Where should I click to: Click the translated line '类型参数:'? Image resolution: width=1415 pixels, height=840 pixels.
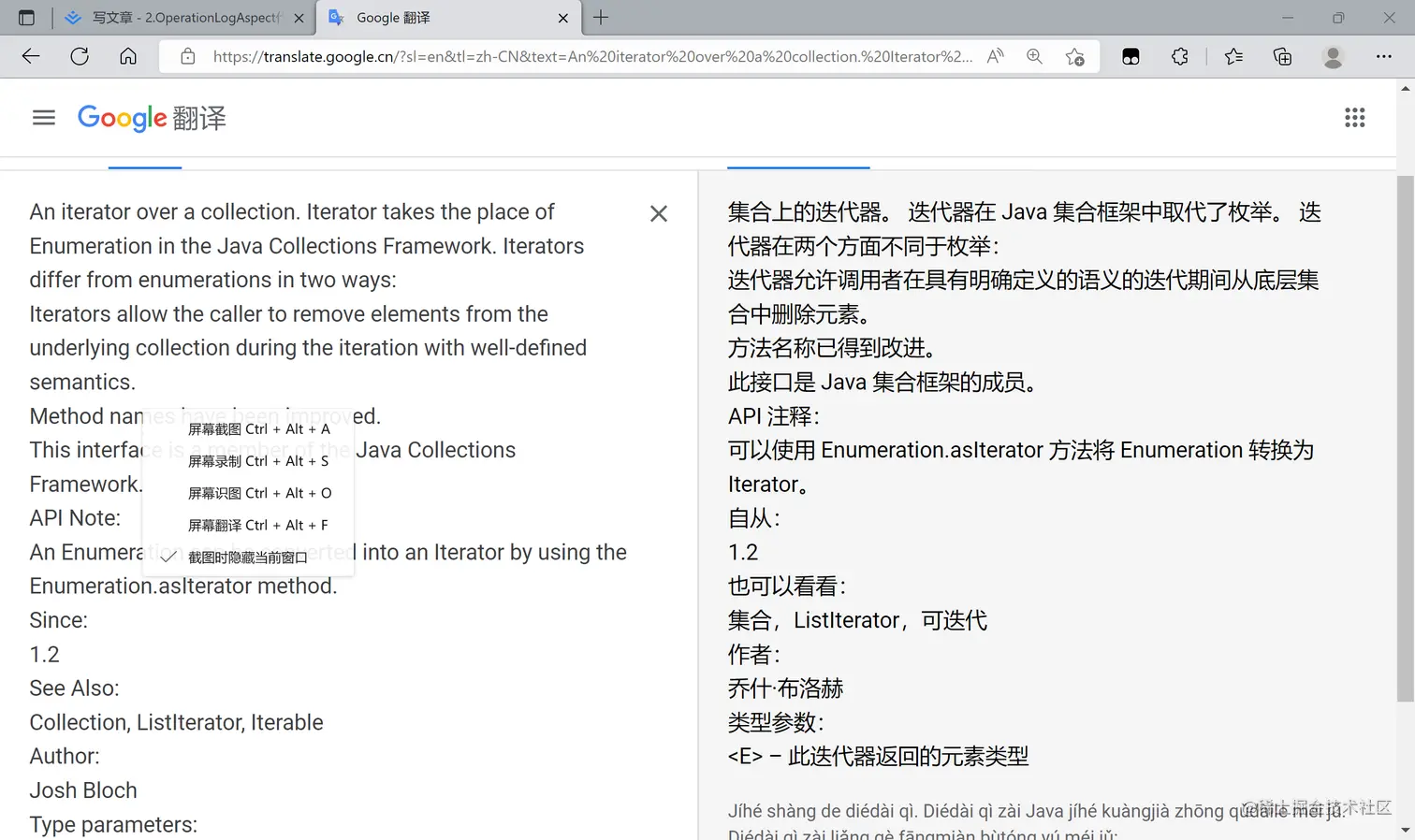(776, 722)
